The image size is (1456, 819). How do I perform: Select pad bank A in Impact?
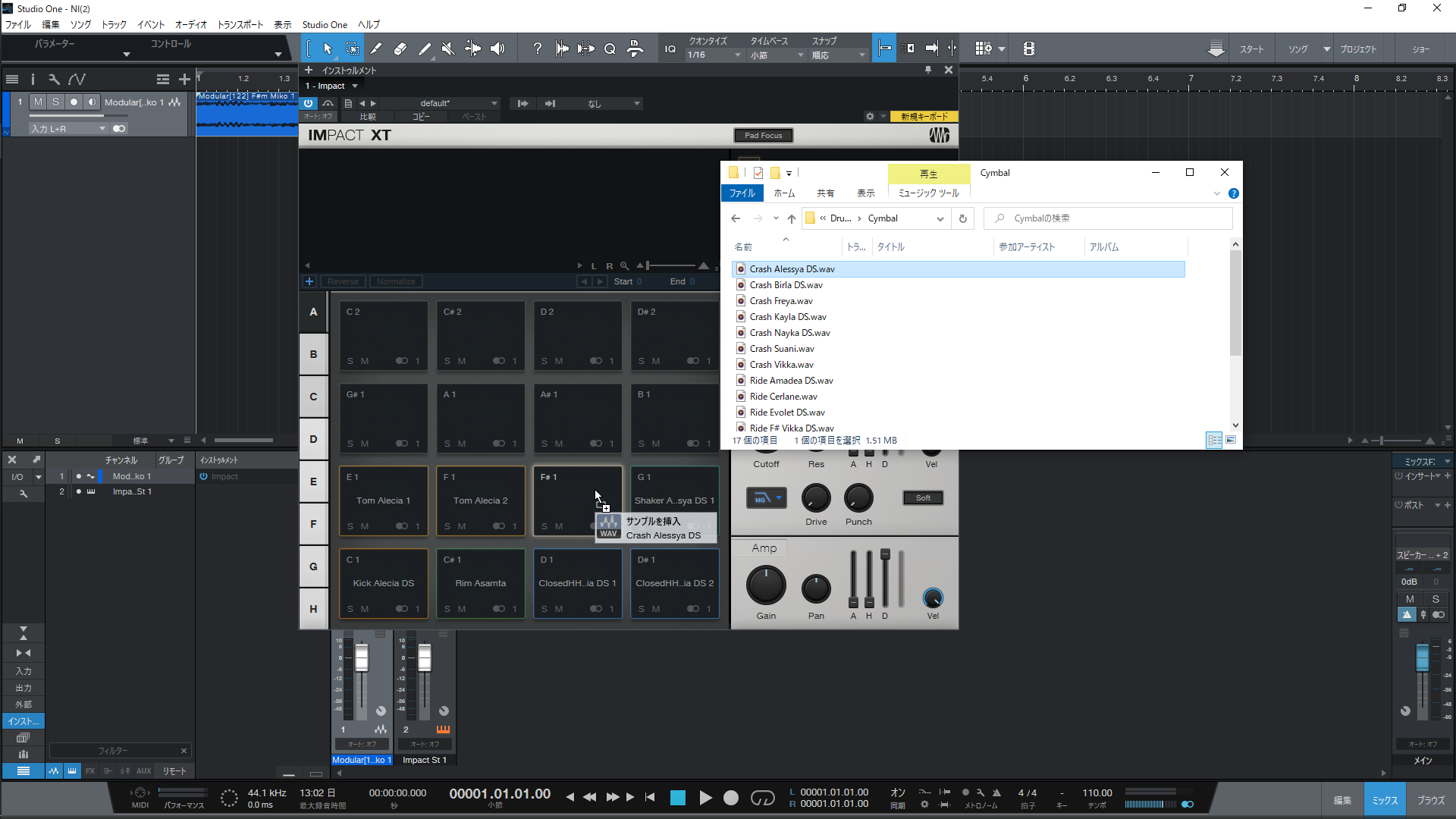click(x=313, y=312)
